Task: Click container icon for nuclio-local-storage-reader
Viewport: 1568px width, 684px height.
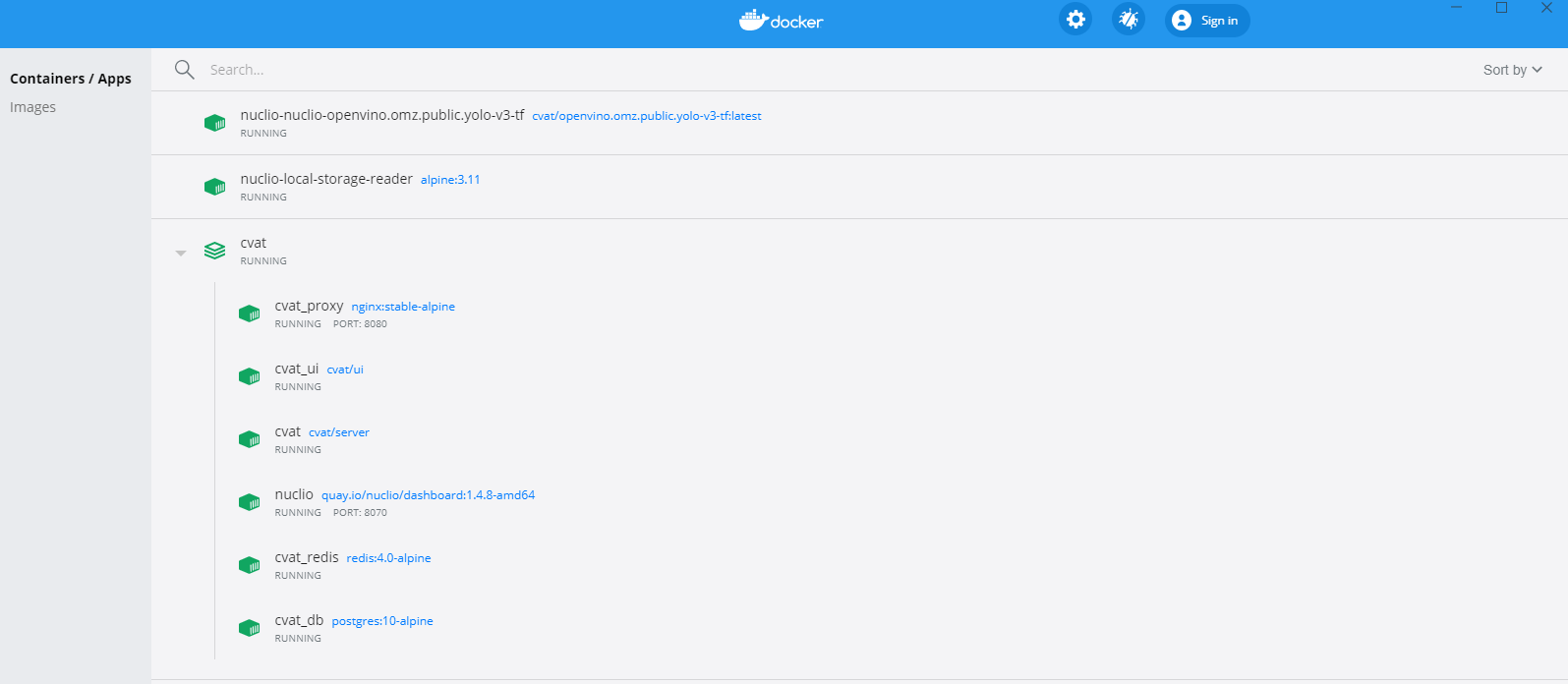Action: click(x=214, y=187)
